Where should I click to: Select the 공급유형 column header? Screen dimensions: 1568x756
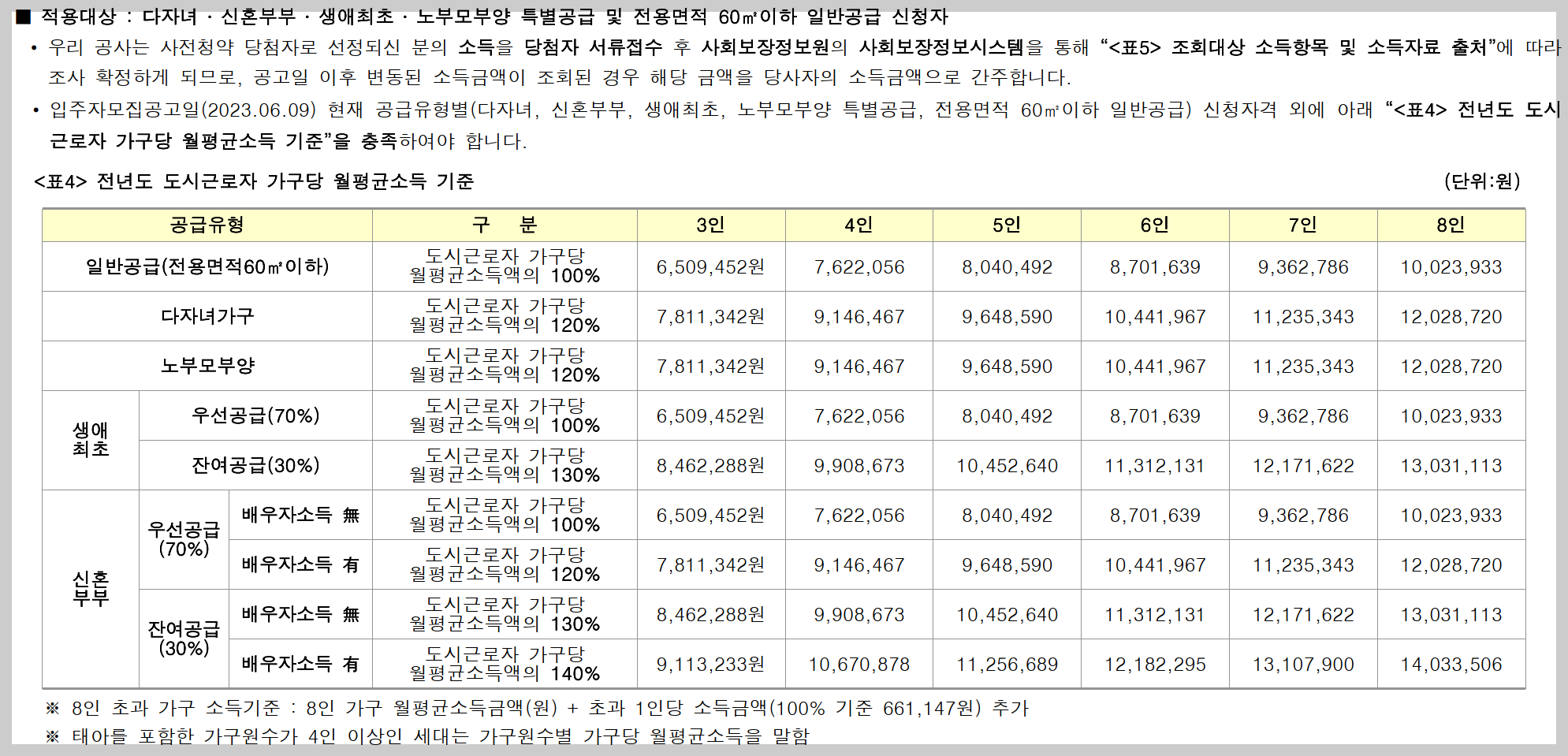point(207,225)
